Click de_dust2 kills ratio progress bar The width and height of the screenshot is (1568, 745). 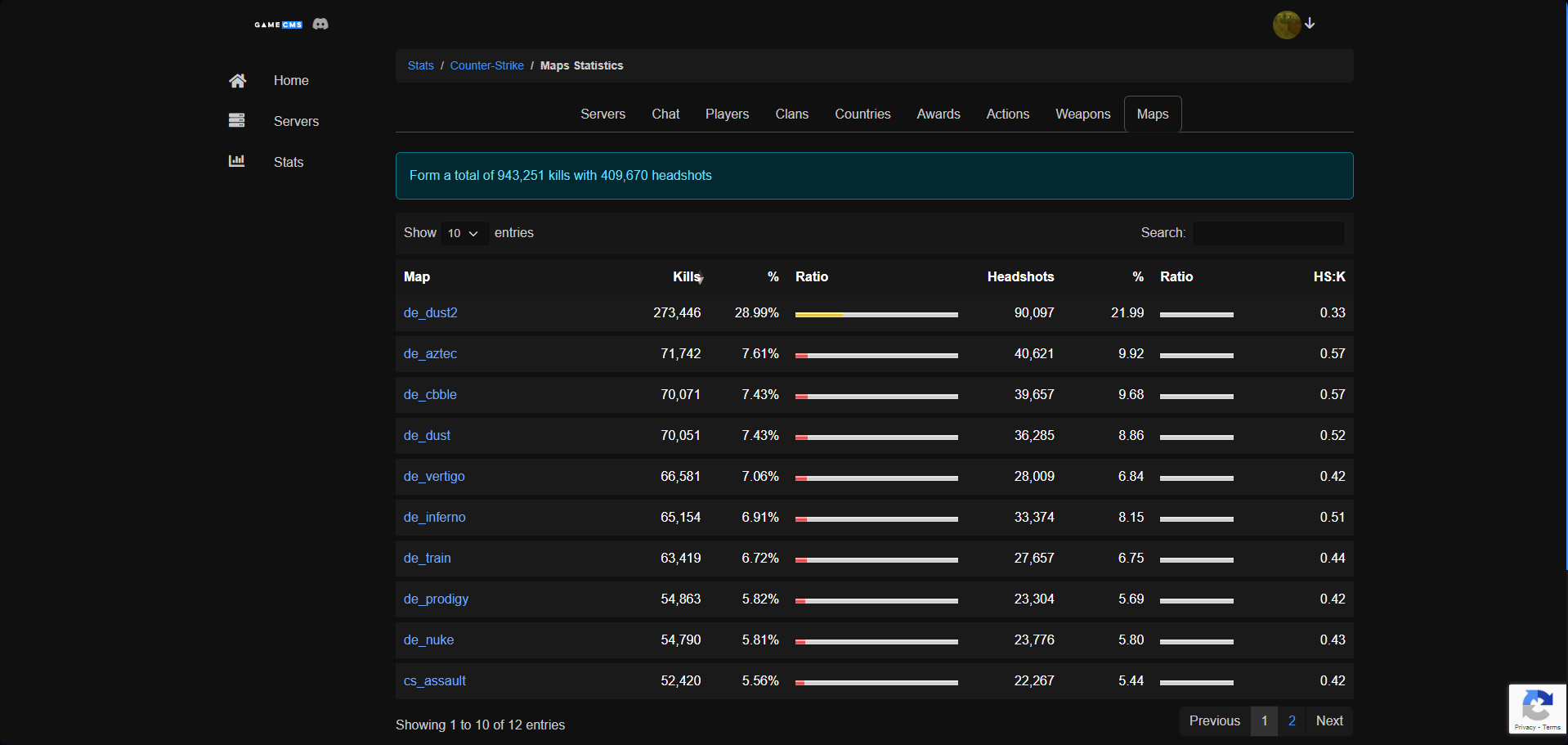pyautogui.click(x=876, y=315)
